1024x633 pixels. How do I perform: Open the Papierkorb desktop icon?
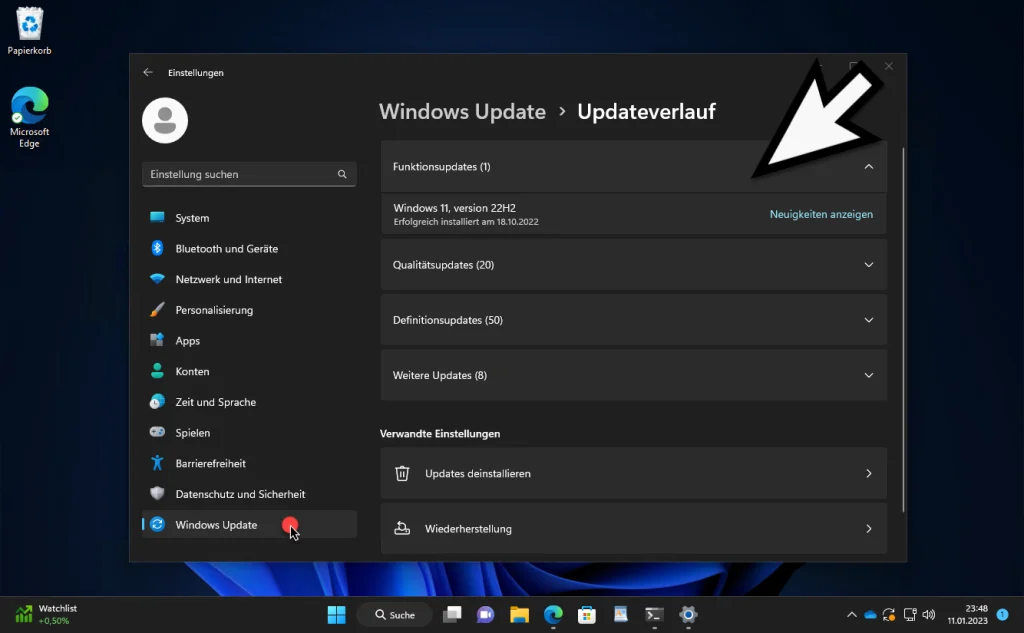point(29,31)
